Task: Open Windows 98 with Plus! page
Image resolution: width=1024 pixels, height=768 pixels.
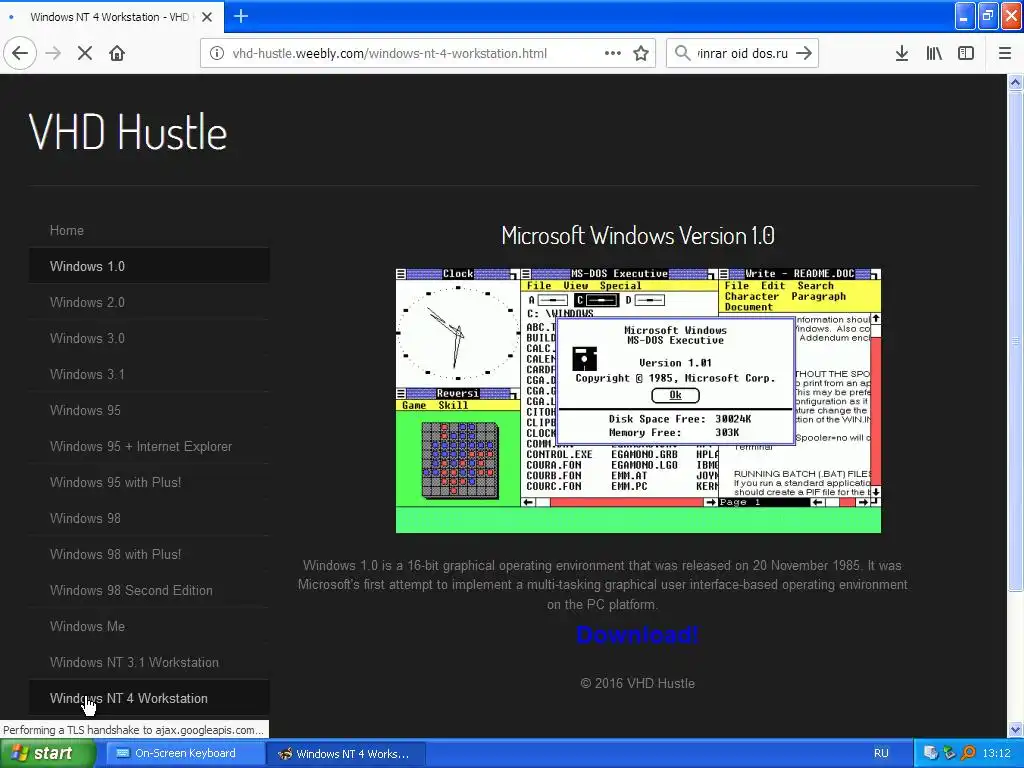Action: pyautogui.click(x=149, y=554)
